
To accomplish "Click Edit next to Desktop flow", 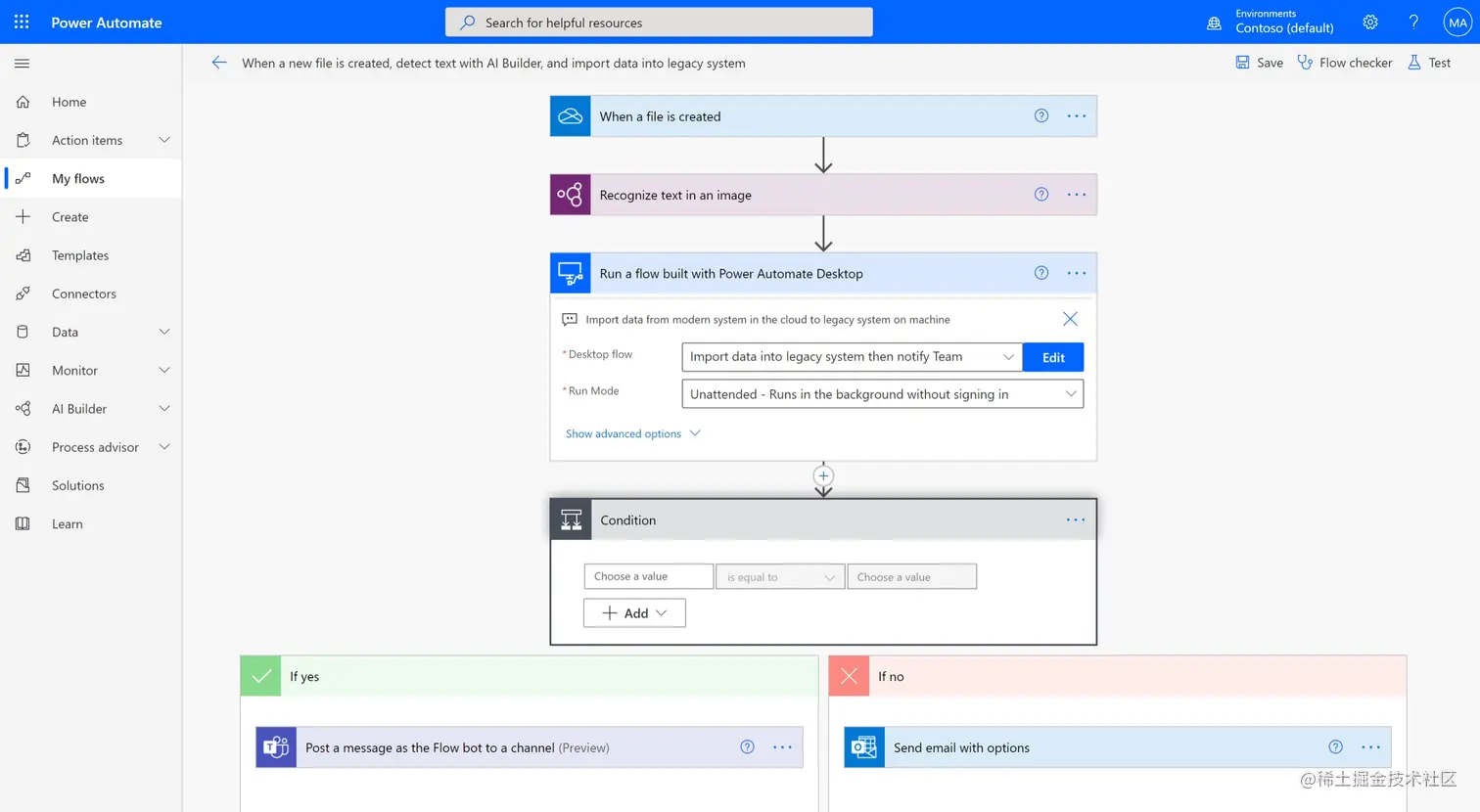I will point(1053,357).
